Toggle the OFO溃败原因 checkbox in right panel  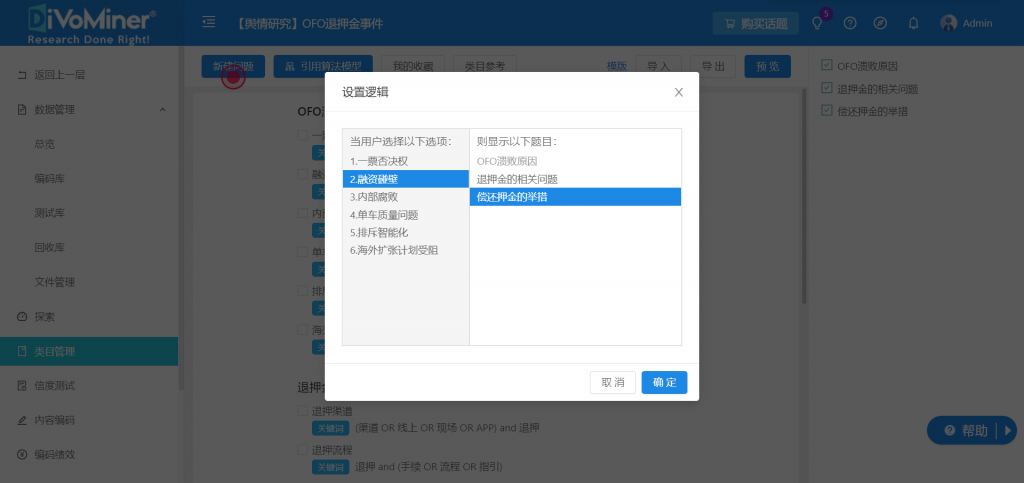coord(827,65)
